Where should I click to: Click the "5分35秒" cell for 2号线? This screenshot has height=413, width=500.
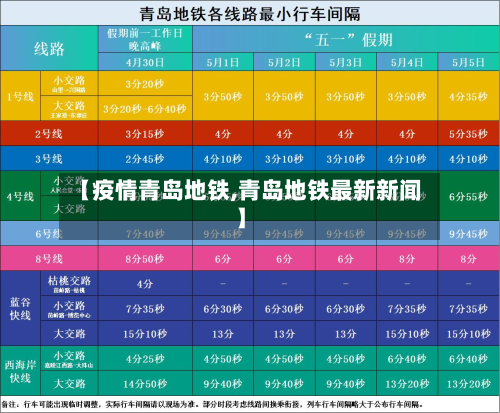pyautogui.click(x=468, y=133)
